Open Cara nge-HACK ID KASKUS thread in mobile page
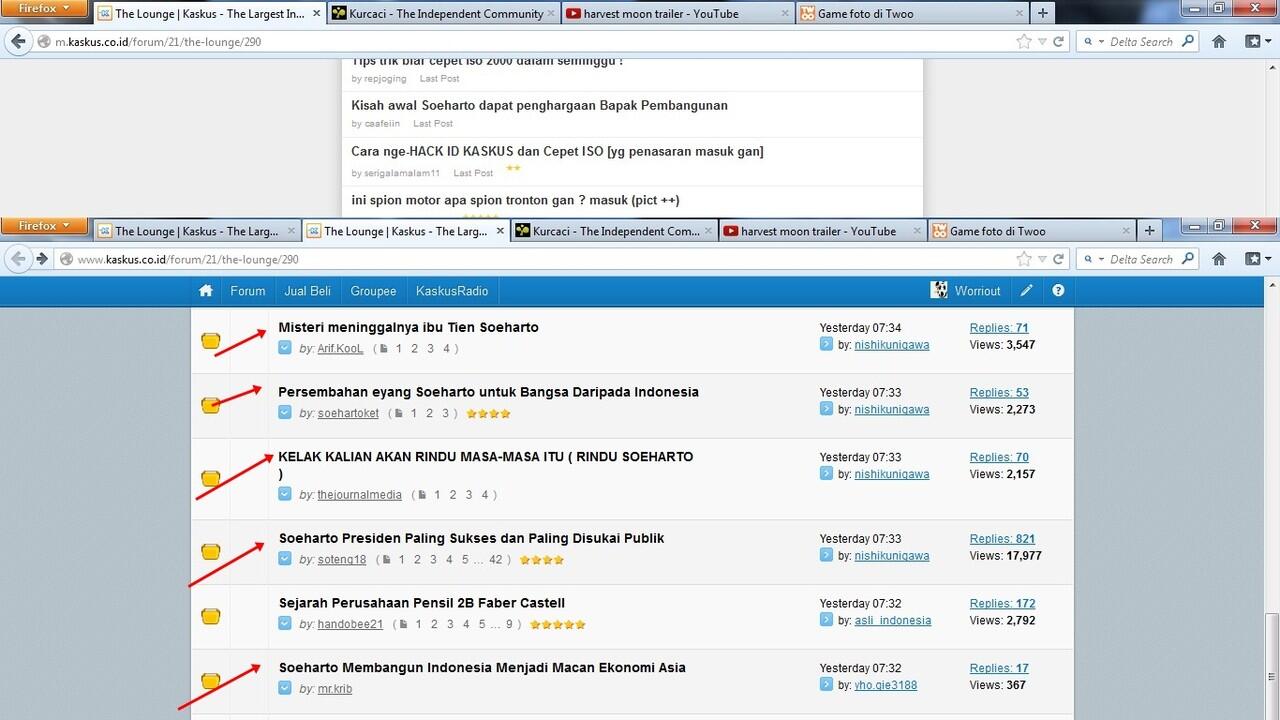Screen dimensions: 1280x720 [557, 152]
